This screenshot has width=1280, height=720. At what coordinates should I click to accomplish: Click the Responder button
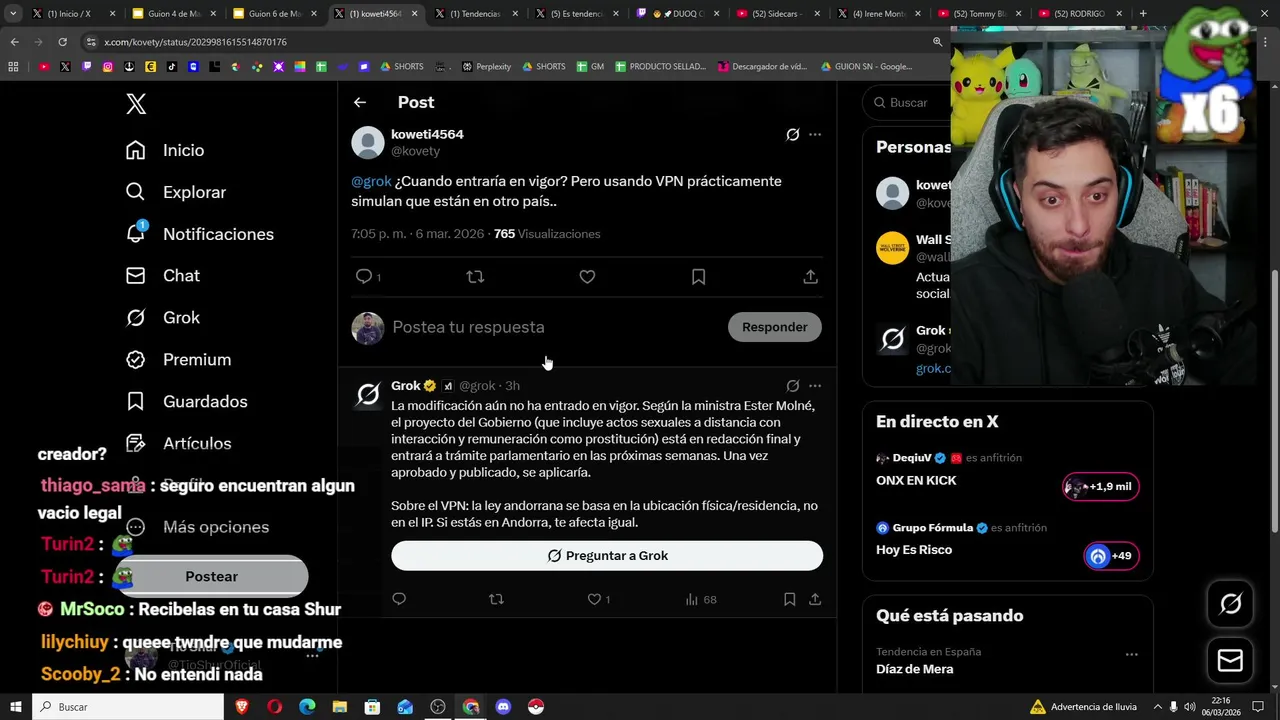tap(775, 327)
